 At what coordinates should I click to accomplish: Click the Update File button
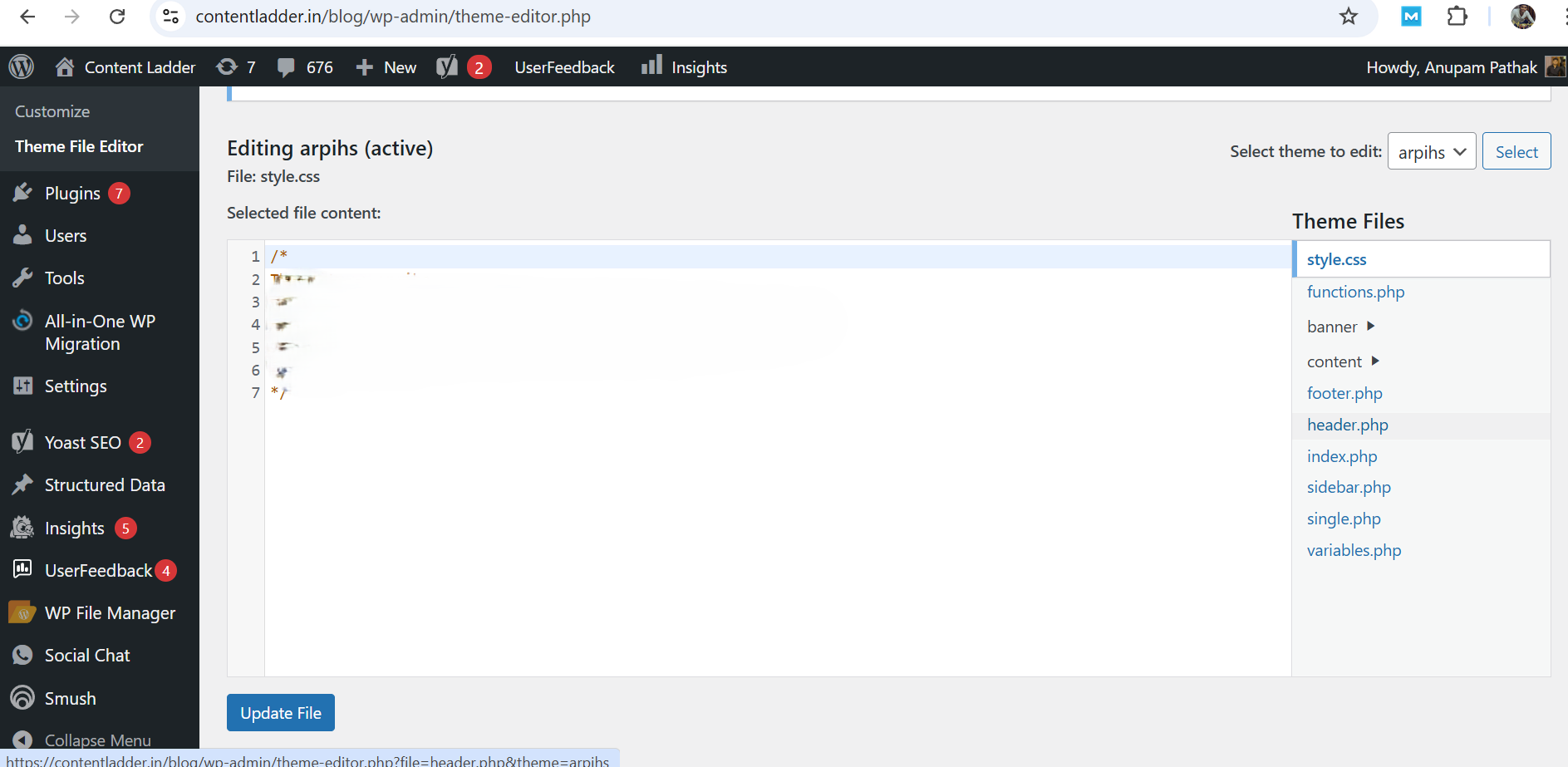pos(281,713)
